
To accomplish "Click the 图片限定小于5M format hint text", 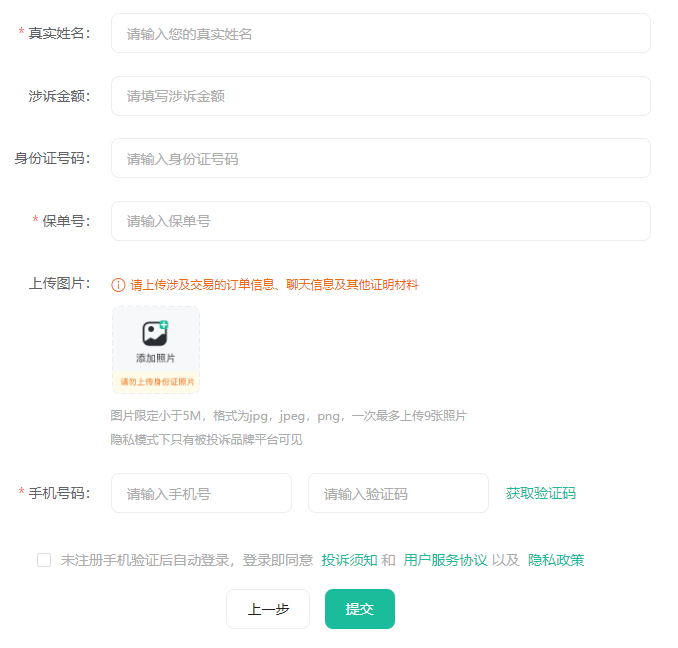I will [x=289, y=416].
